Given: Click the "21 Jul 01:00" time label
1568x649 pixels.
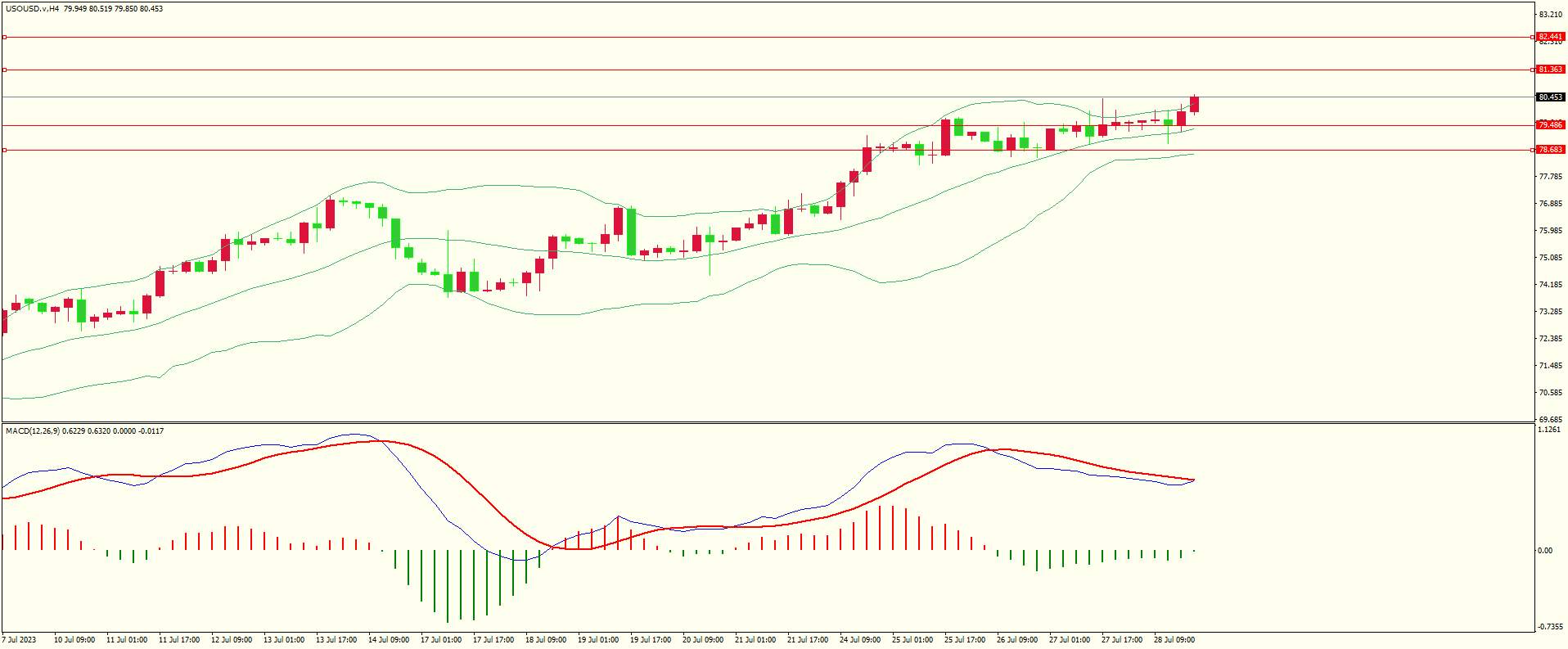Looking at the screenshot, I should tap(755, 640).
